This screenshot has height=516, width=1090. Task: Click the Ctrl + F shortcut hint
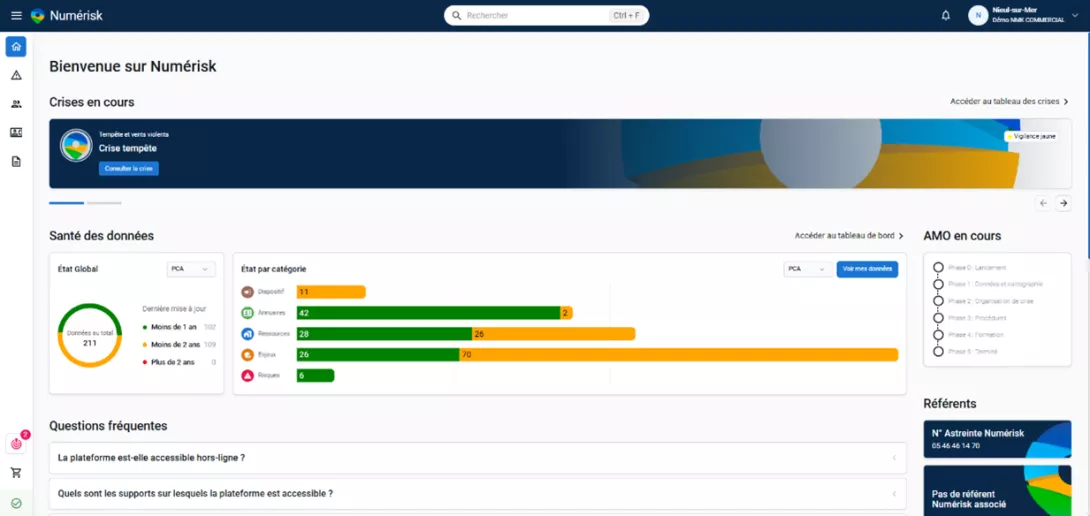[626, 15]
